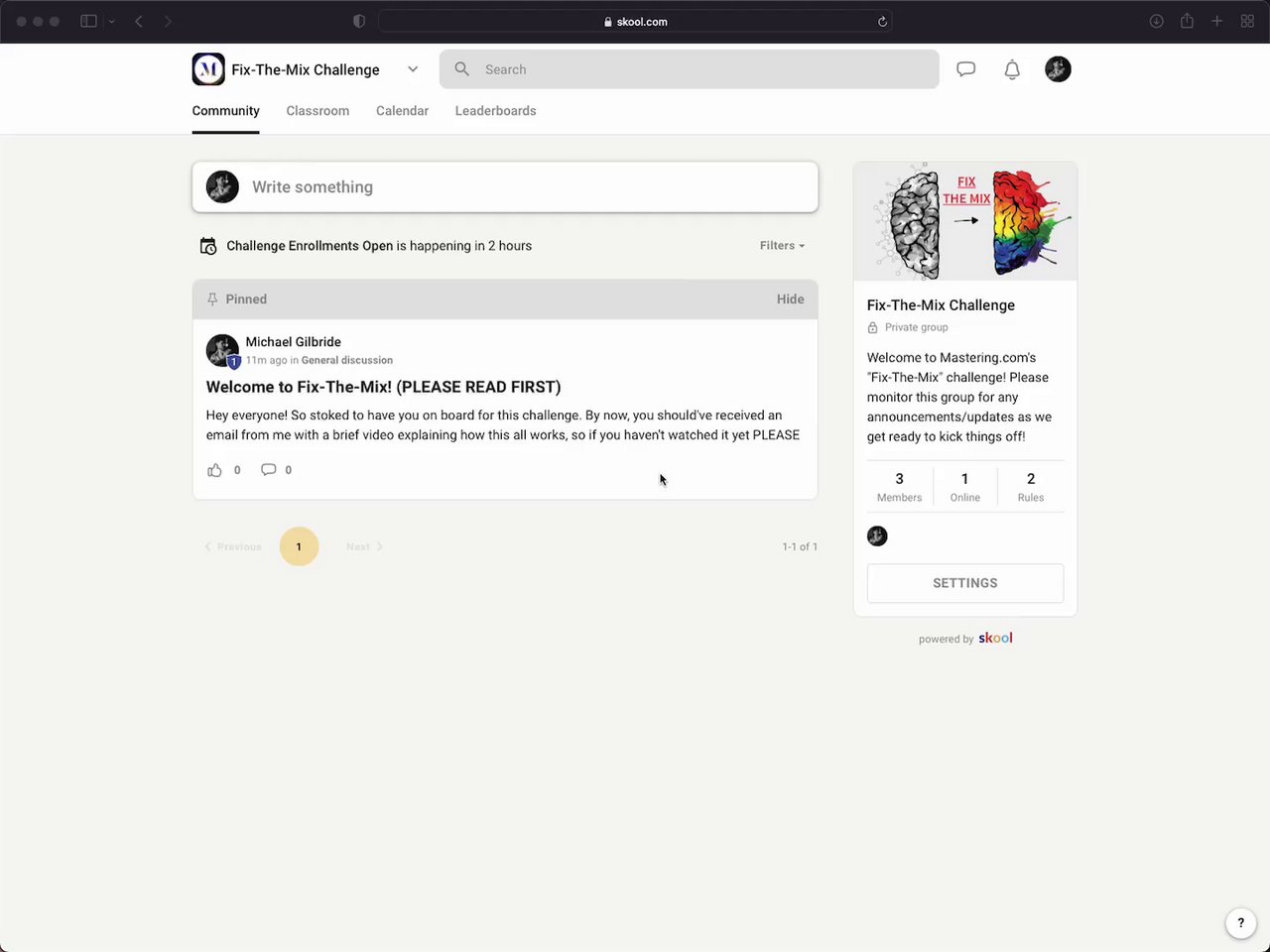Viewport: 1270px width, 952px height.
Task: Open the Calendar tab
Action: pyautogui.click(x=402, y=111)
